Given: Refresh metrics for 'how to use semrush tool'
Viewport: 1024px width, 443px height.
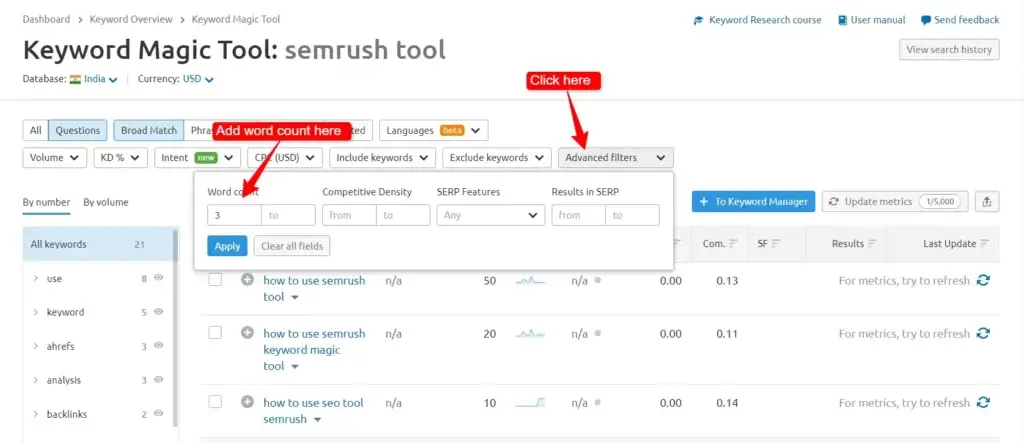Looking at the screenshot, I should [983, 280].
